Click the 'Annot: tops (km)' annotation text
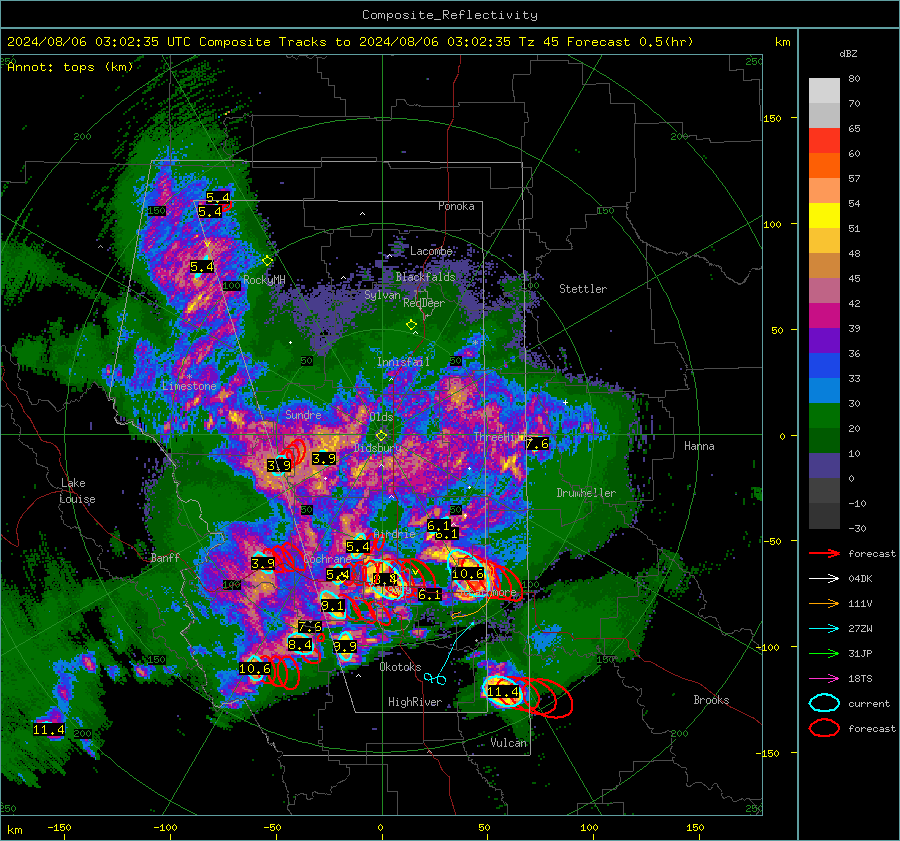900x841 pixels. pyautogui.click(x=70, y=67)
